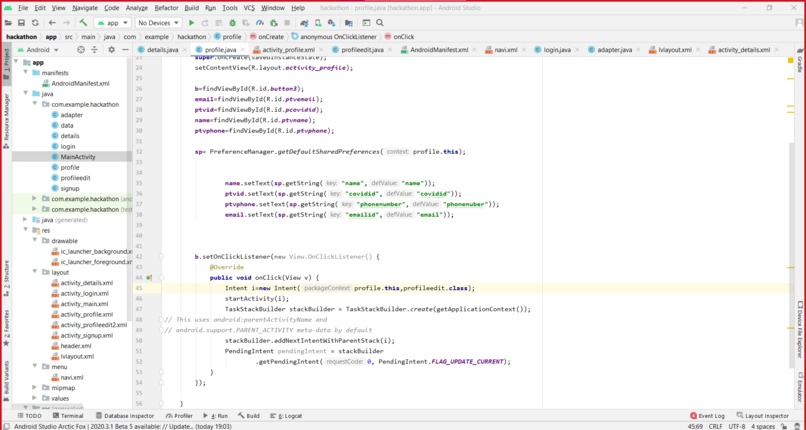
Task: Expand the values folder
Action: click(x=34, y=398)
